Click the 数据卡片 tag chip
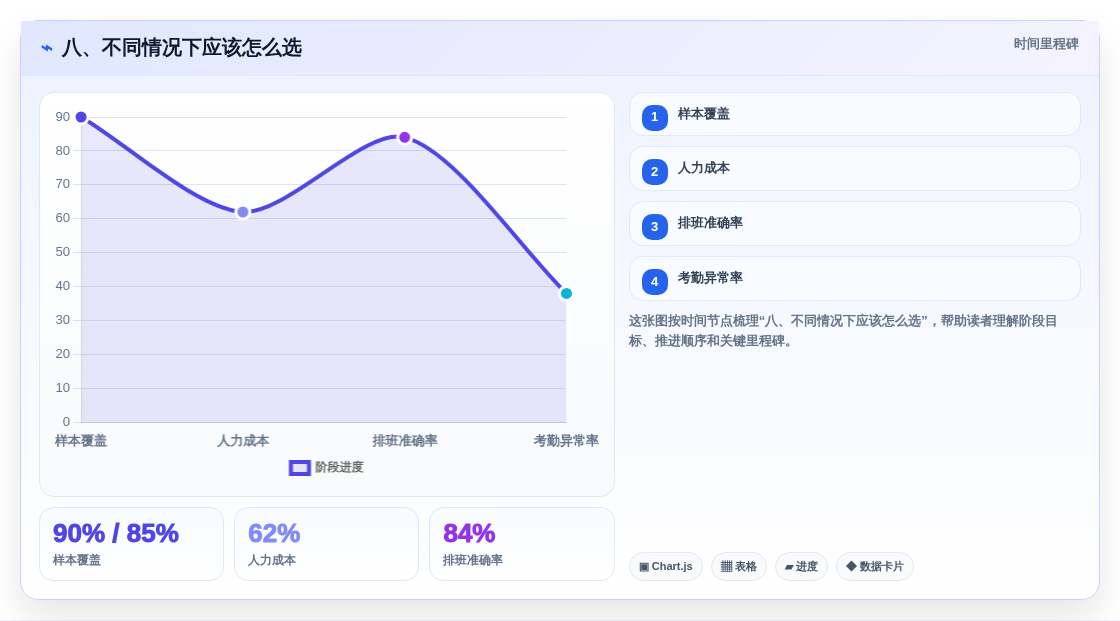This screenshot has height=621, width=1120. pos(875,567)
